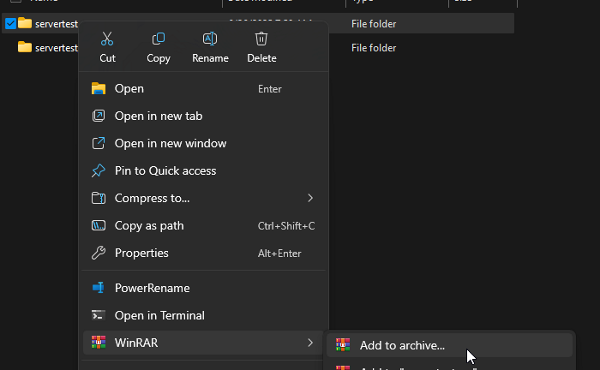The image size is (600, 370).
Task: Open Properties from the context menu
Action: pos(203,253)
